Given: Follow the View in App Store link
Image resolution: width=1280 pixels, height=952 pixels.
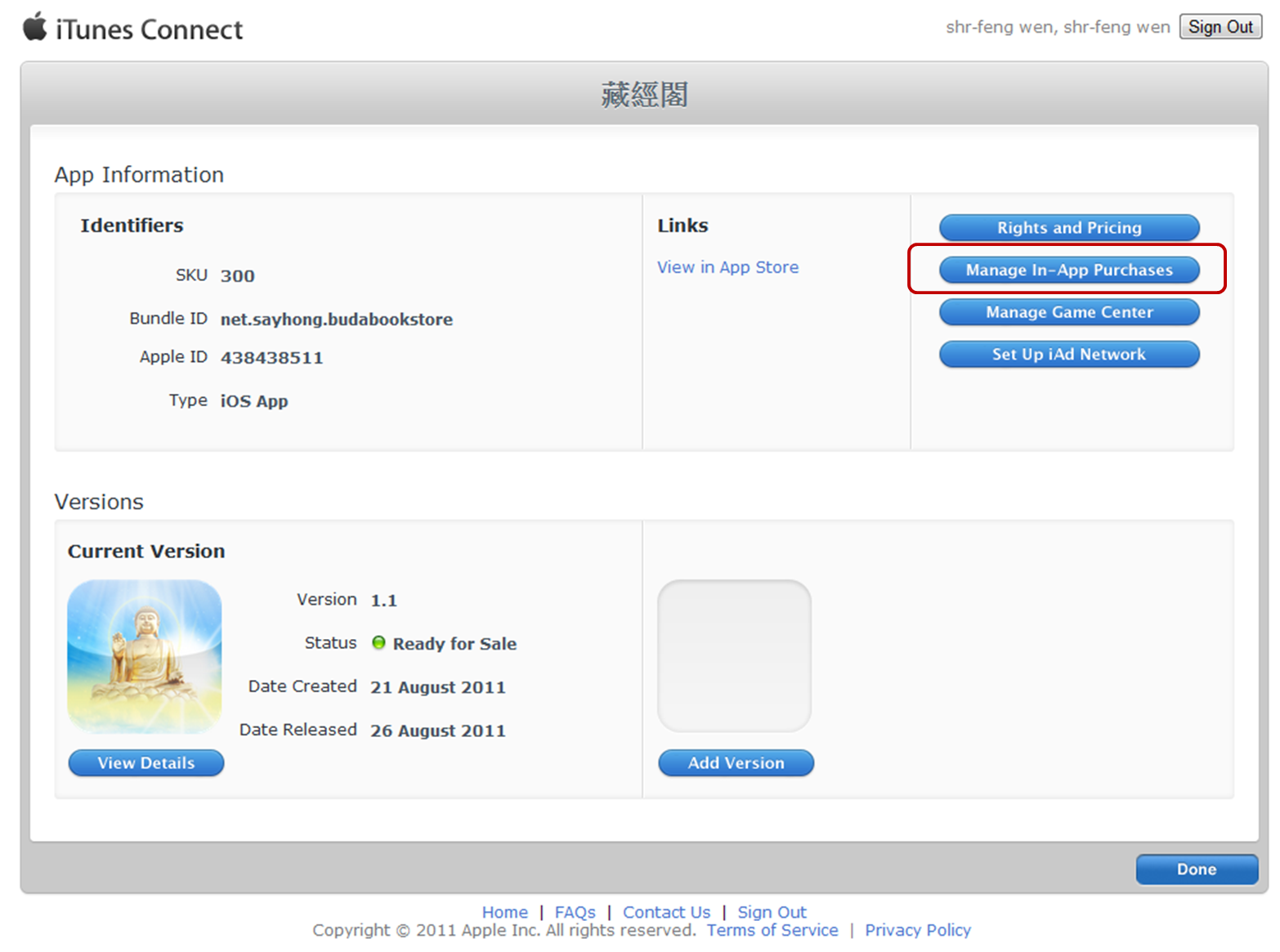Looking at the screenshot, I should point(727,267).
